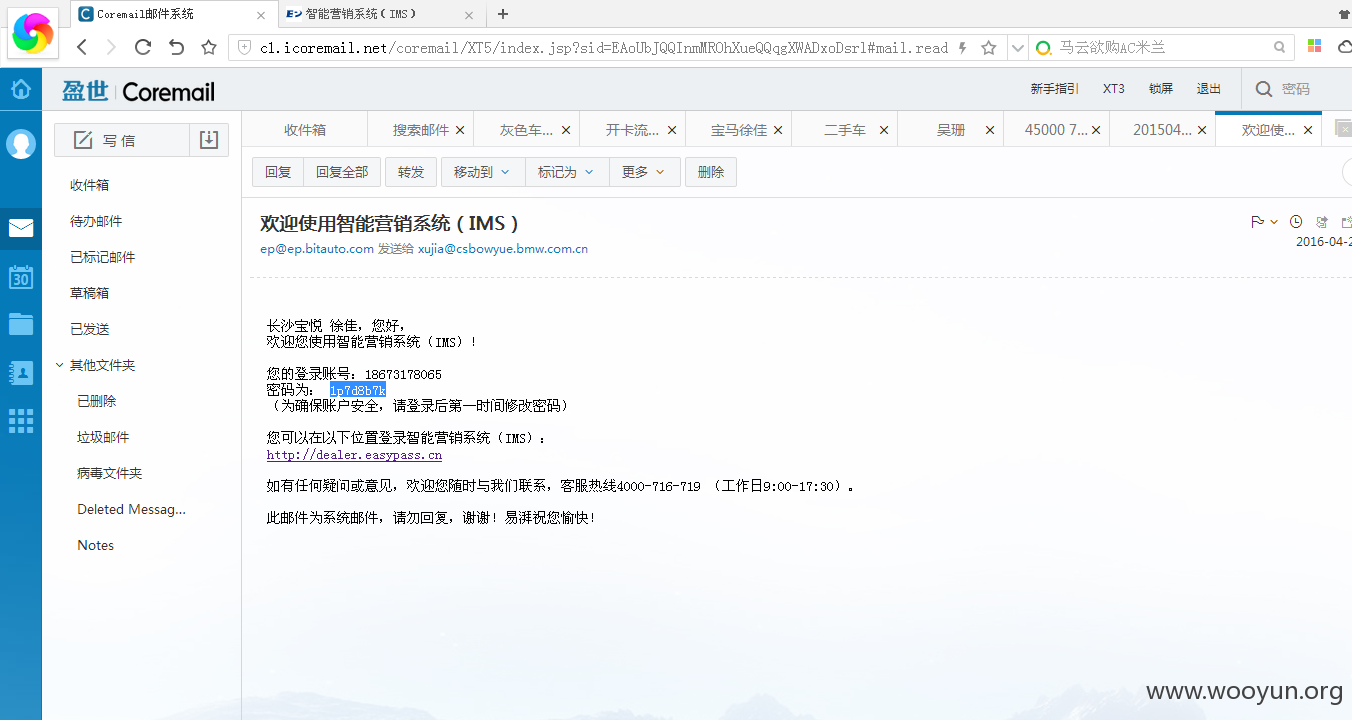Reload the page with refresh icon

coord(143,47)
